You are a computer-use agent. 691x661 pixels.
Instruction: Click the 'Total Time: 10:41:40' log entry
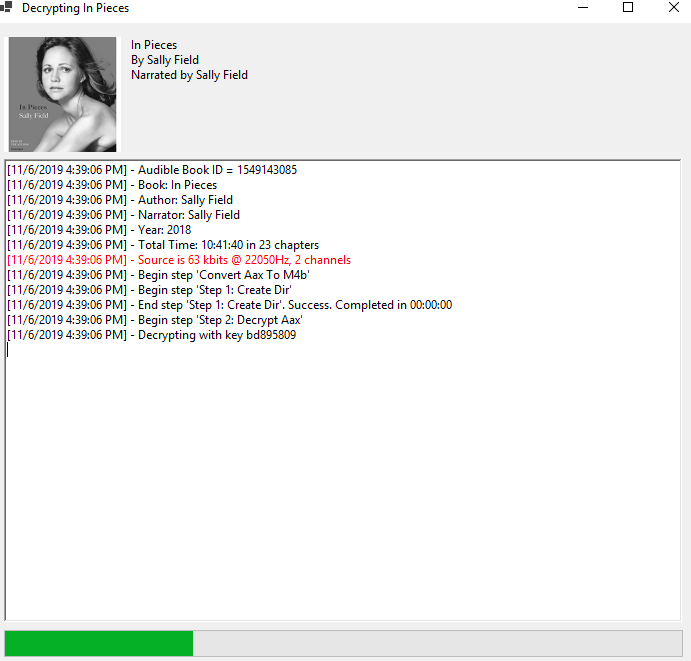[x=163, y=245]
